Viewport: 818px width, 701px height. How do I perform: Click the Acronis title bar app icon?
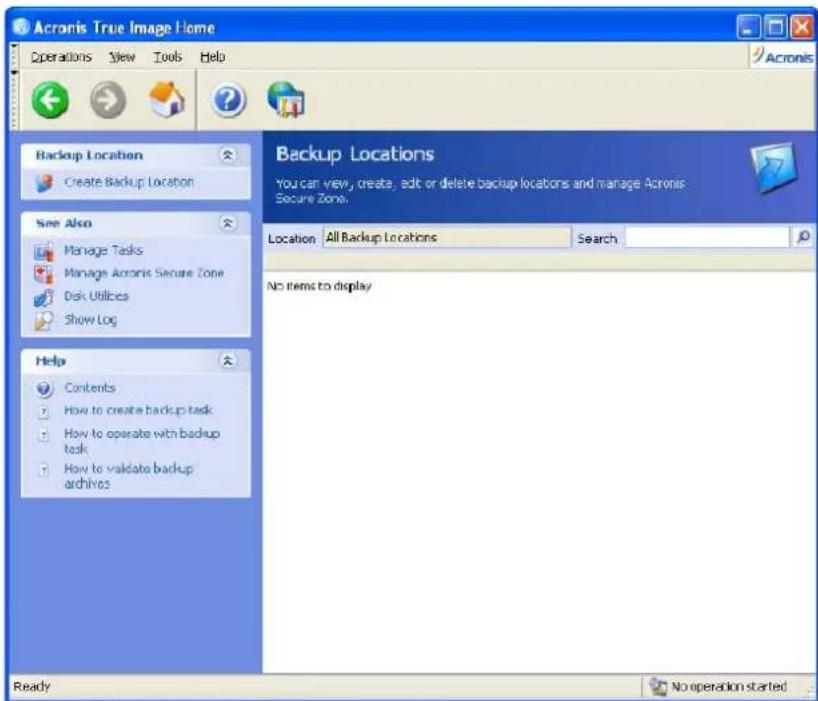coord(21,27)
